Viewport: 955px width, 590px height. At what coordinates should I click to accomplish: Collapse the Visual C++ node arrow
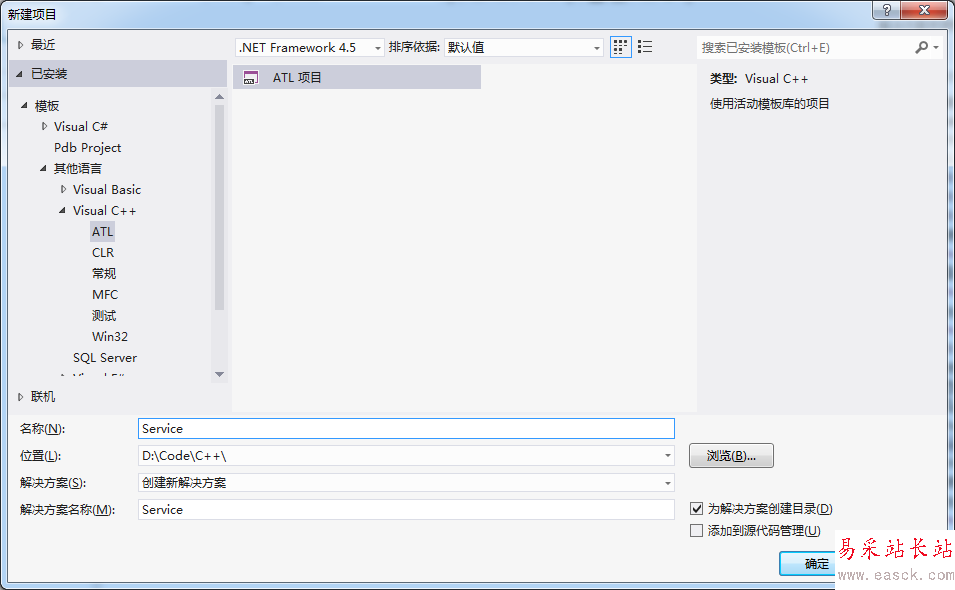[62, 210]
